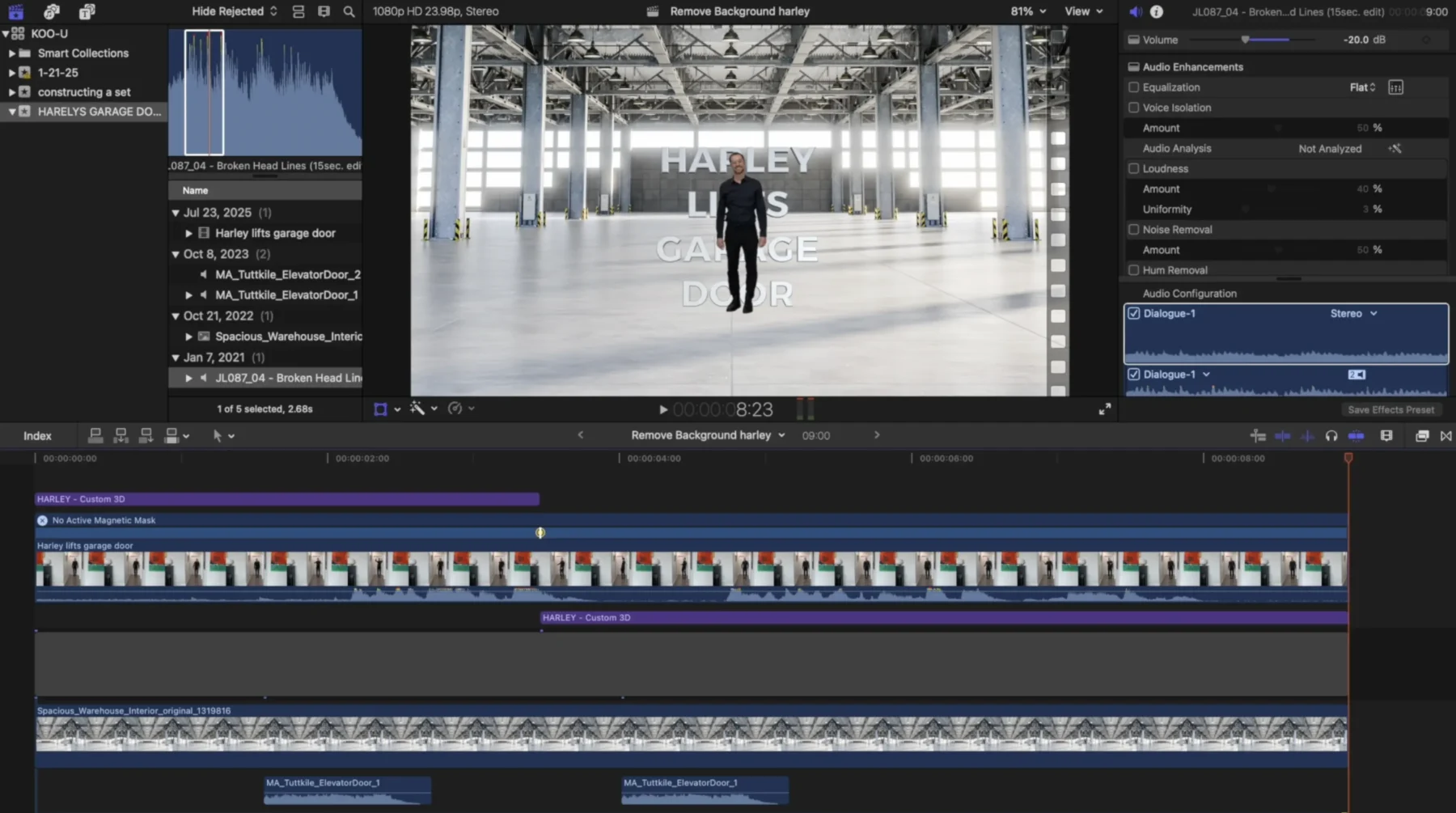The width and height of the screenshot is (1456, 813).
Task: Run Audio Analysis with the magic wand icon
Action: tap(1395, 149)
